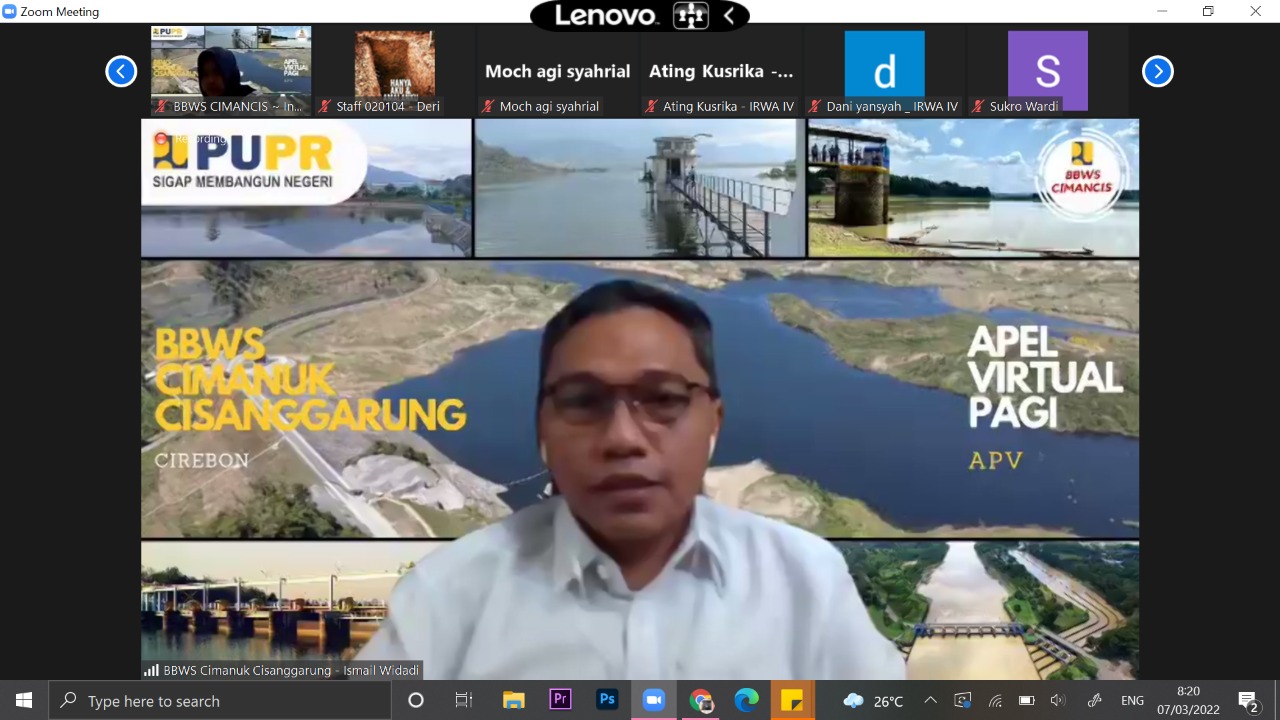Open the Lenovo bar's network-diagram icon
The height and width of the screenshot is (720, 1280).
click(691, 15)
